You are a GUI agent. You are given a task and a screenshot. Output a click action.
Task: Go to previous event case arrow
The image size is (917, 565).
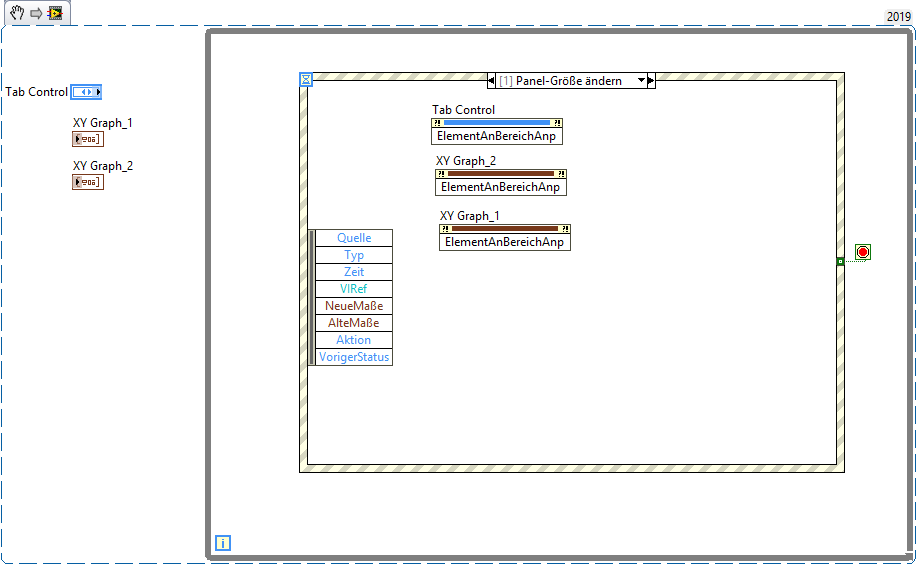coord(491,81)
